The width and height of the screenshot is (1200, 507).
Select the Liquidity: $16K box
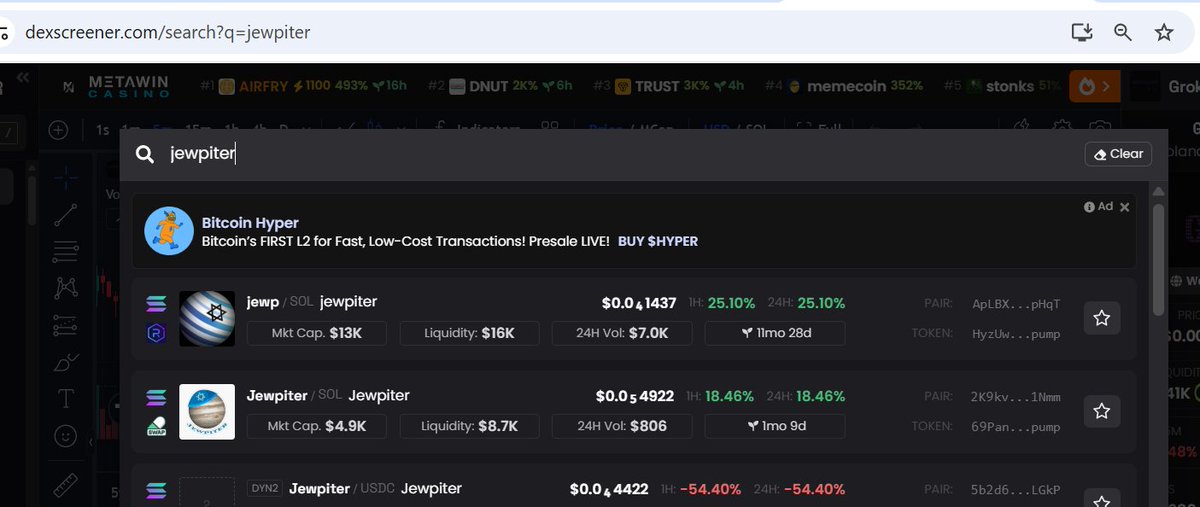(469, 333)
